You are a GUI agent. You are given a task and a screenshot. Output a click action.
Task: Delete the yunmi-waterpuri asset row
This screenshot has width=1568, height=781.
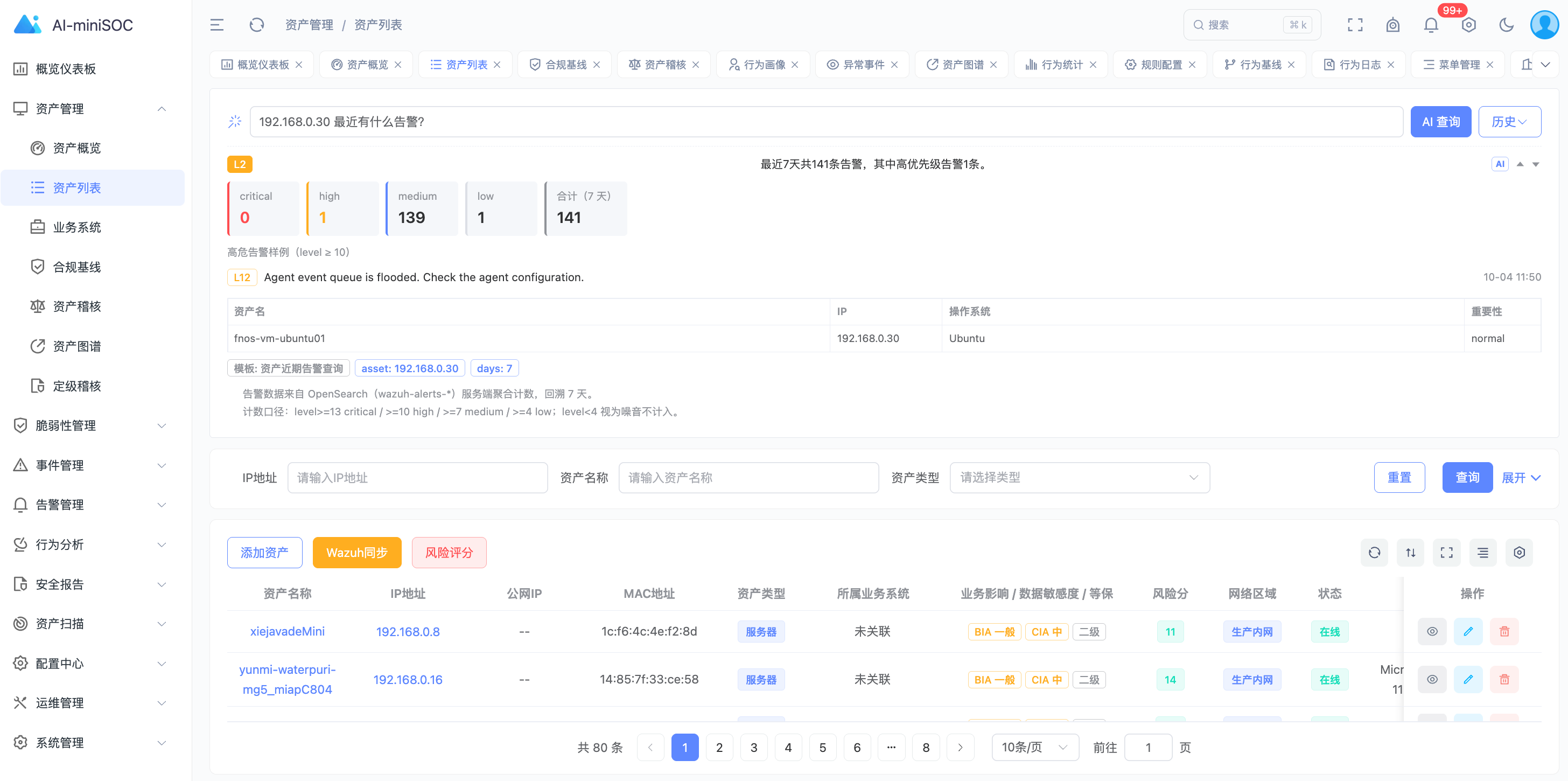pyautogui.click(x=1504, y=679)
